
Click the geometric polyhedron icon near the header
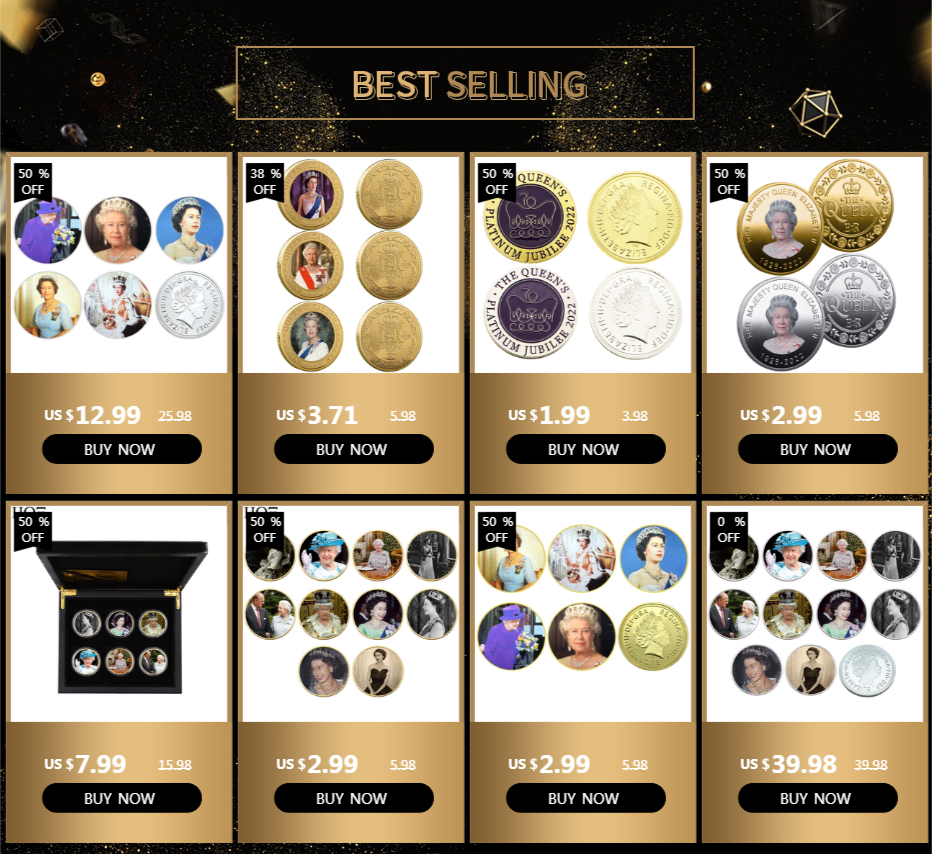(816, 113)
